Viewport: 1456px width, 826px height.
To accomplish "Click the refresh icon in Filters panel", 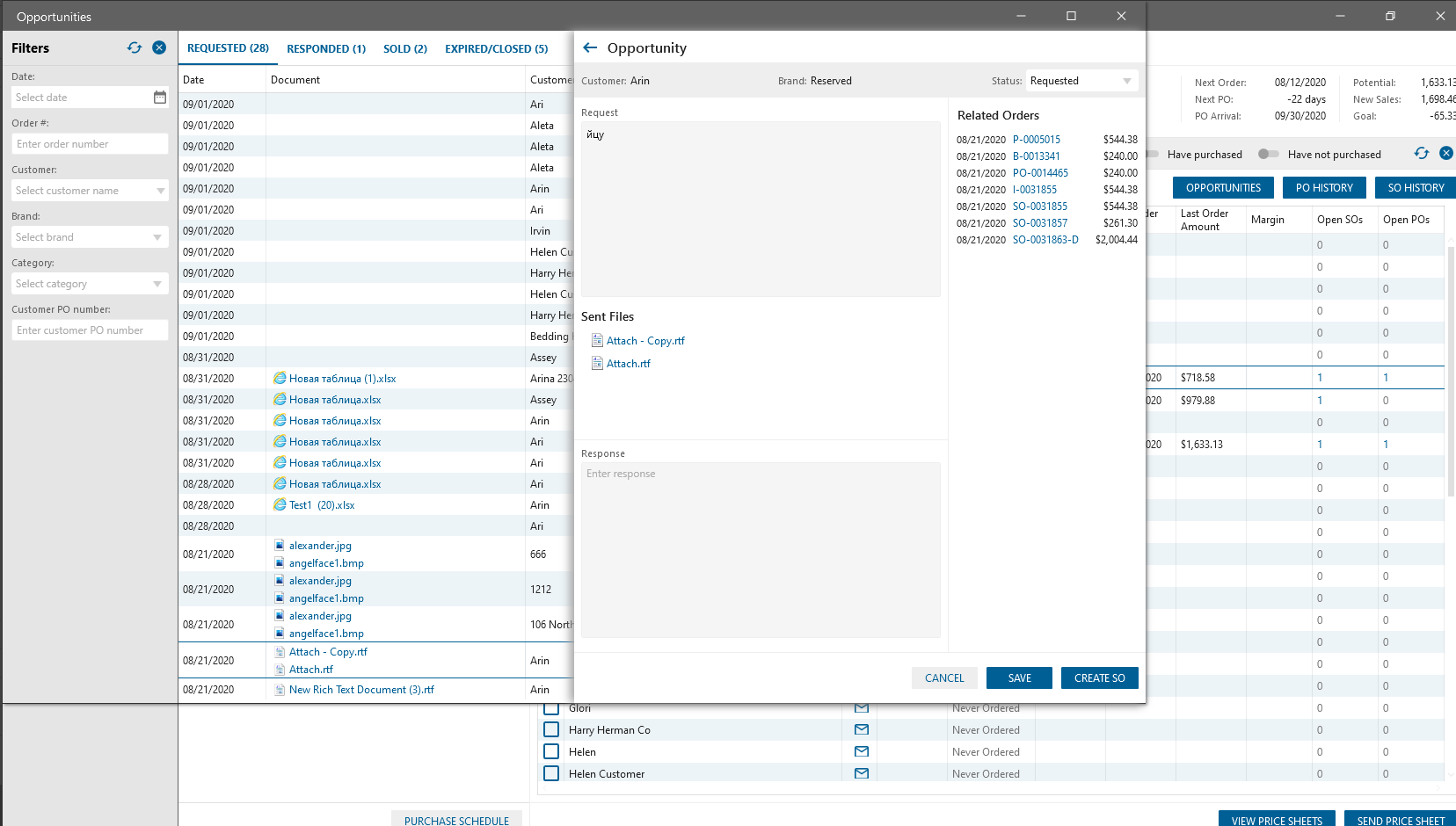I will pos(135,48).
